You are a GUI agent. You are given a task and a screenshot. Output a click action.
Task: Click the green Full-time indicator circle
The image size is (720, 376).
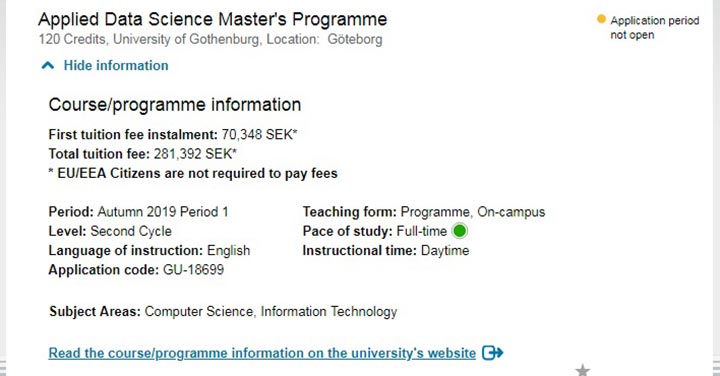(459, 231)
